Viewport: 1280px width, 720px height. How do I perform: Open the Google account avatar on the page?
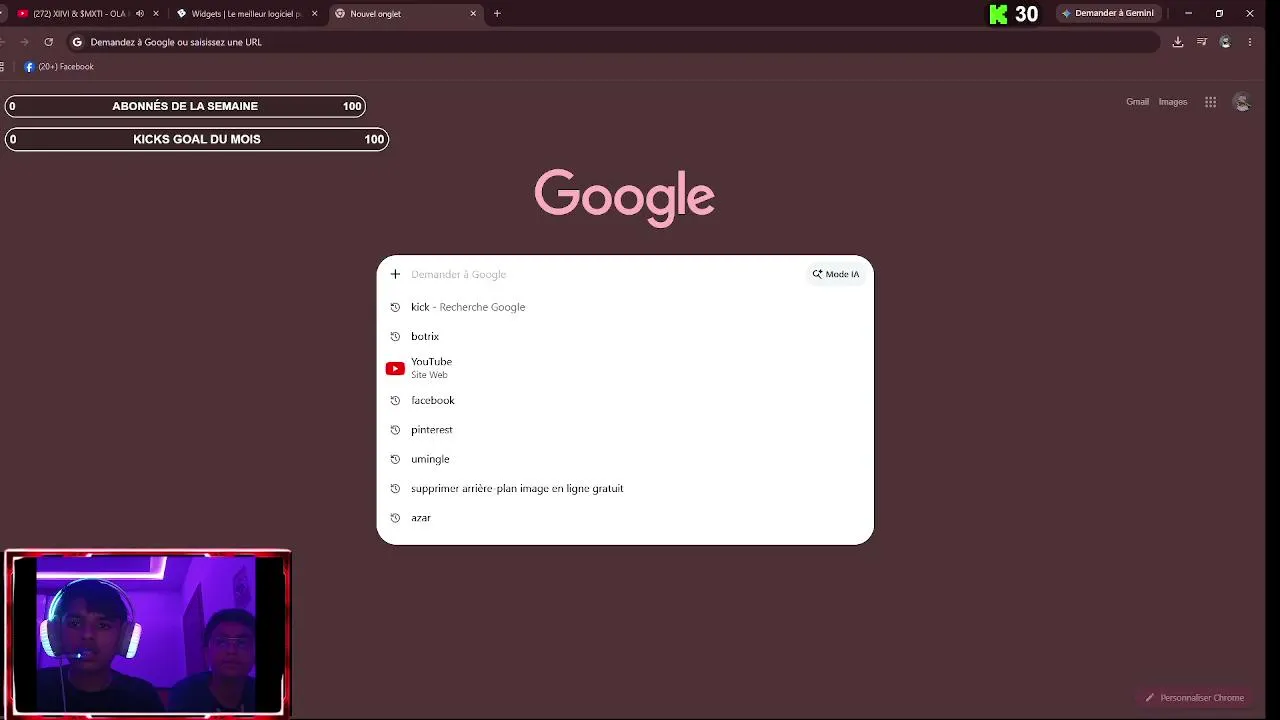1242,102
